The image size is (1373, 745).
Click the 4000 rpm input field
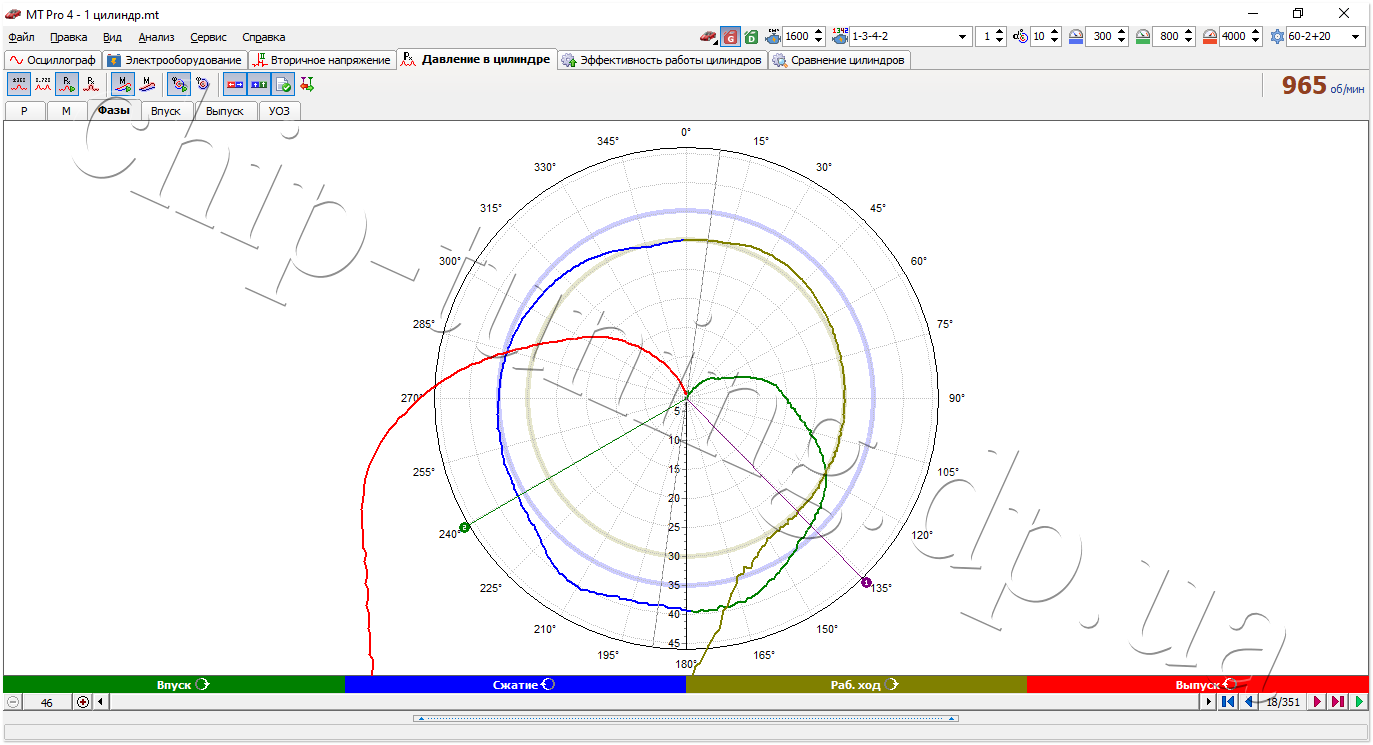[x=1233, y=36]
